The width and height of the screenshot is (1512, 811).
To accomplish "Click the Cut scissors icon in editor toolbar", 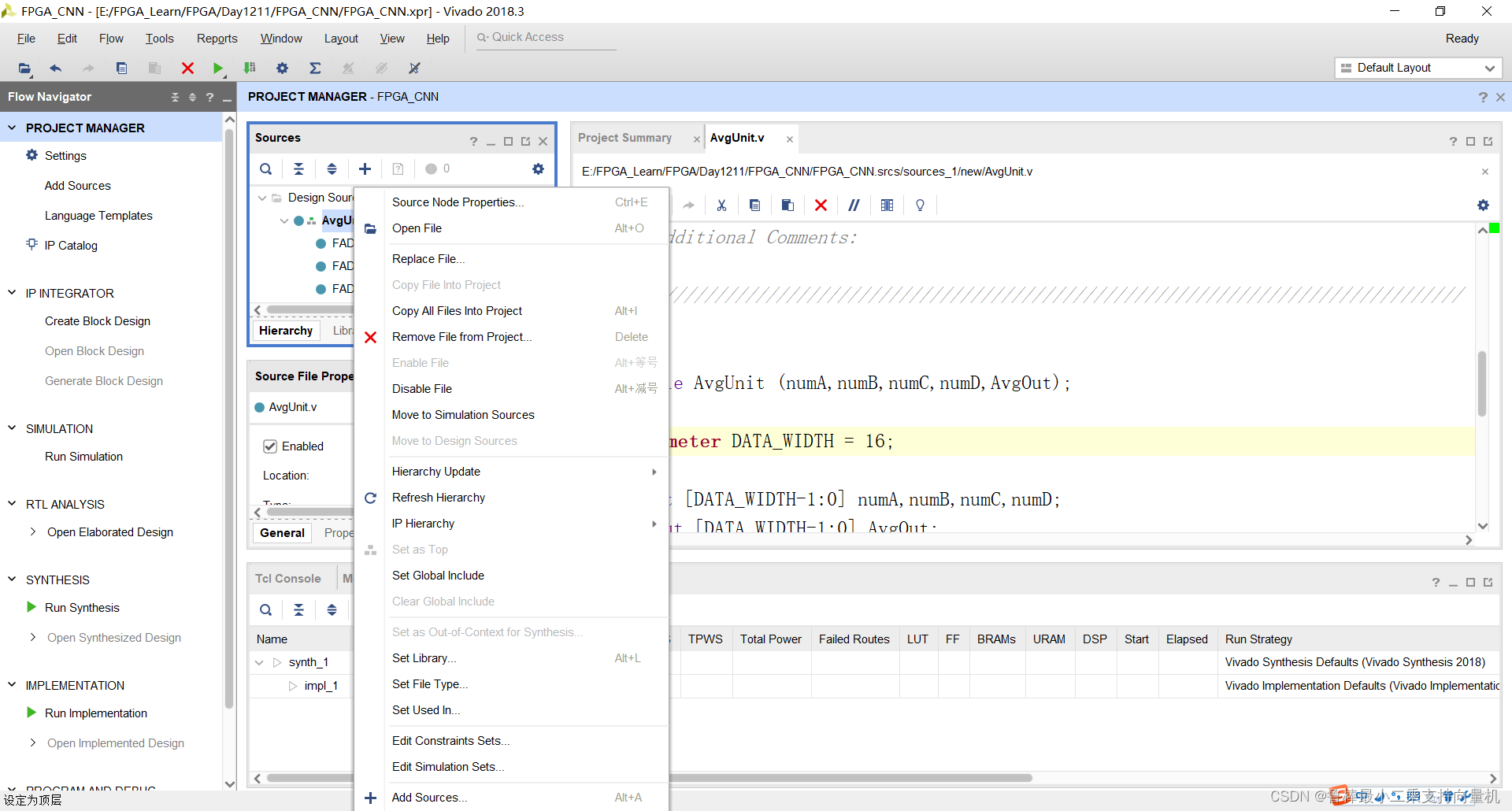I will pyautogui.click(x=721, y=206).
